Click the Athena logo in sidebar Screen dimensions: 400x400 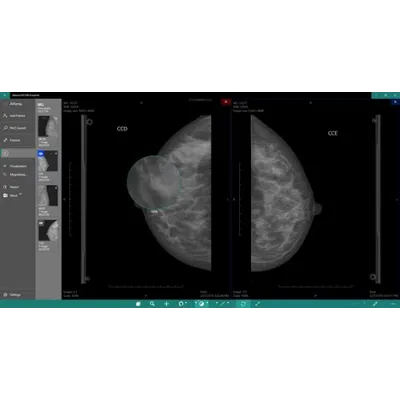(x=16, y=104)
